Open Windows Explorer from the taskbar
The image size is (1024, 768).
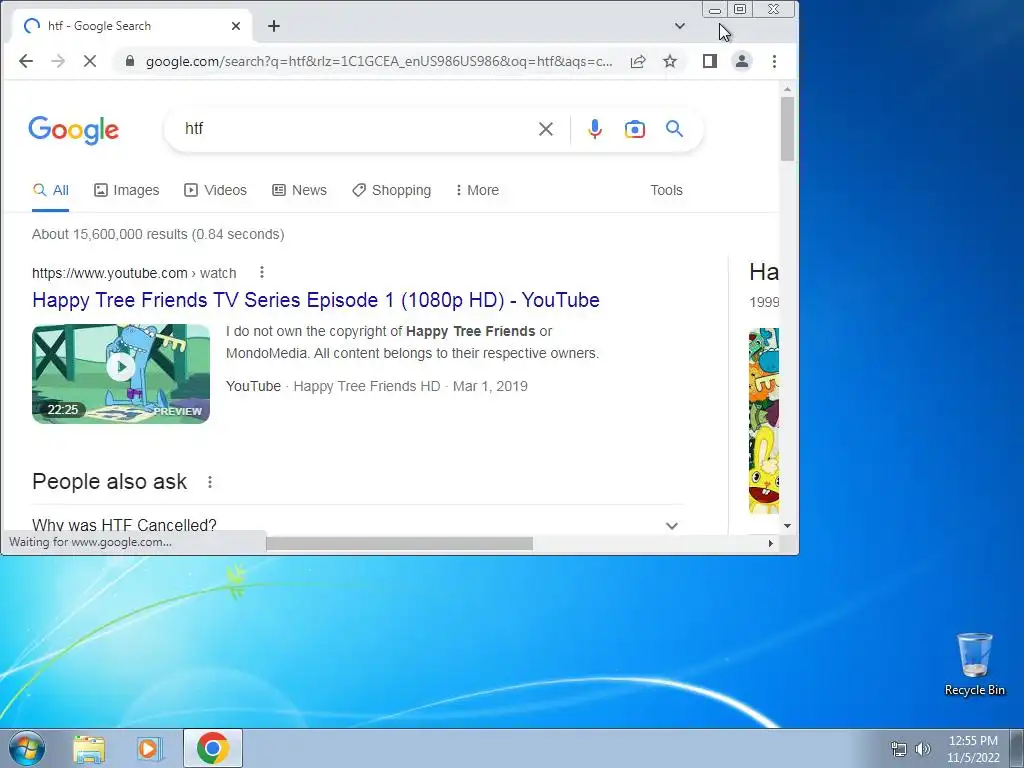click(89, 748)
